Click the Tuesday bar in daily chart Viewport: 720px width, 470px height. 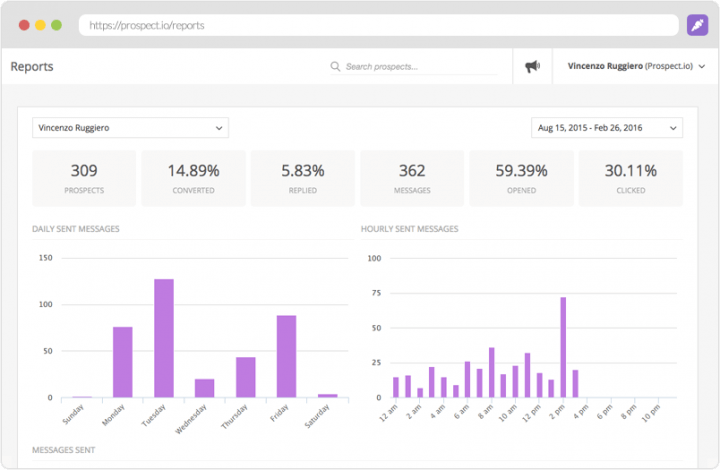(x=164, y=338)
